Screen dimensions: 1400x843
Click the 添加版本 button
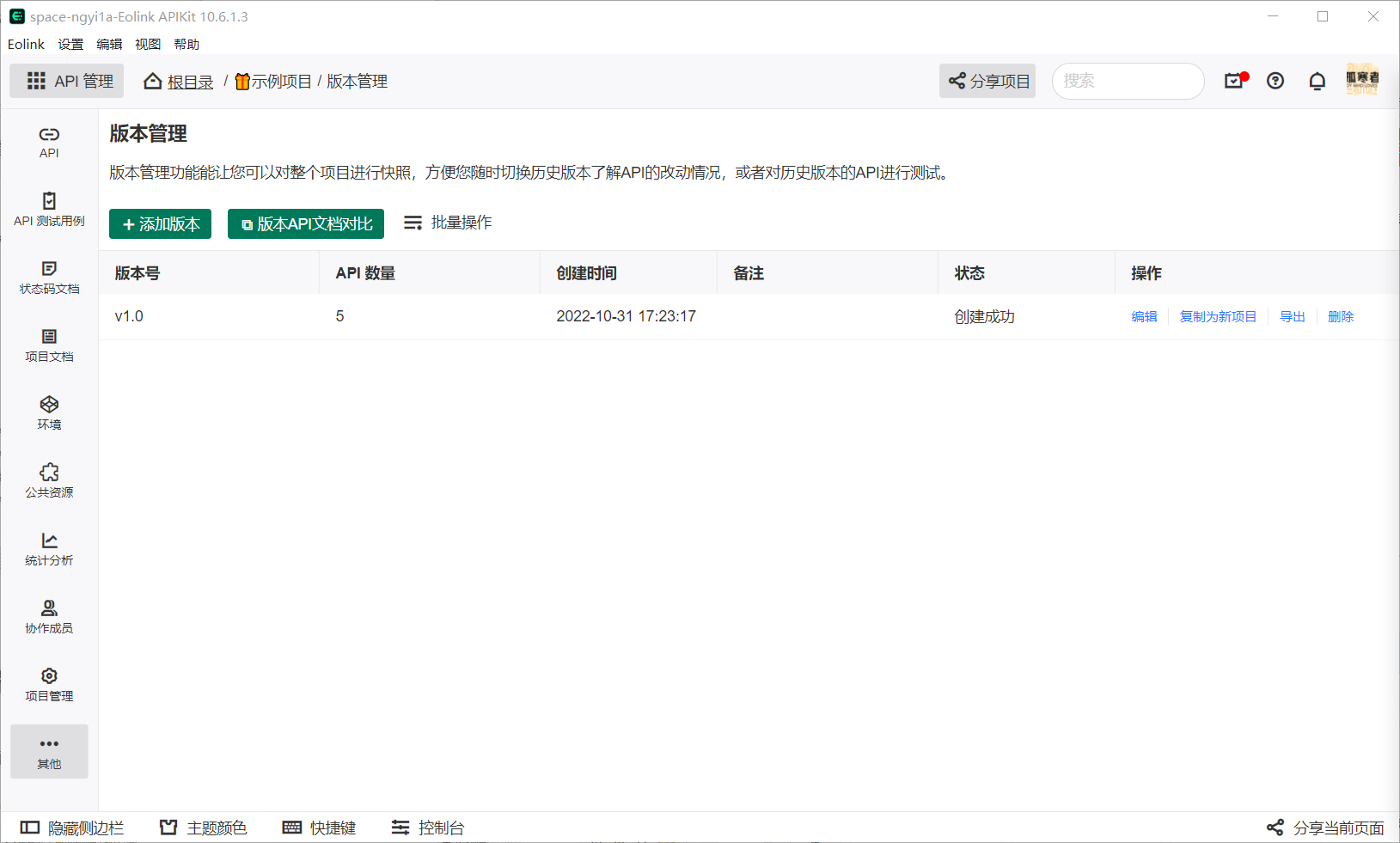coord(160,223)
